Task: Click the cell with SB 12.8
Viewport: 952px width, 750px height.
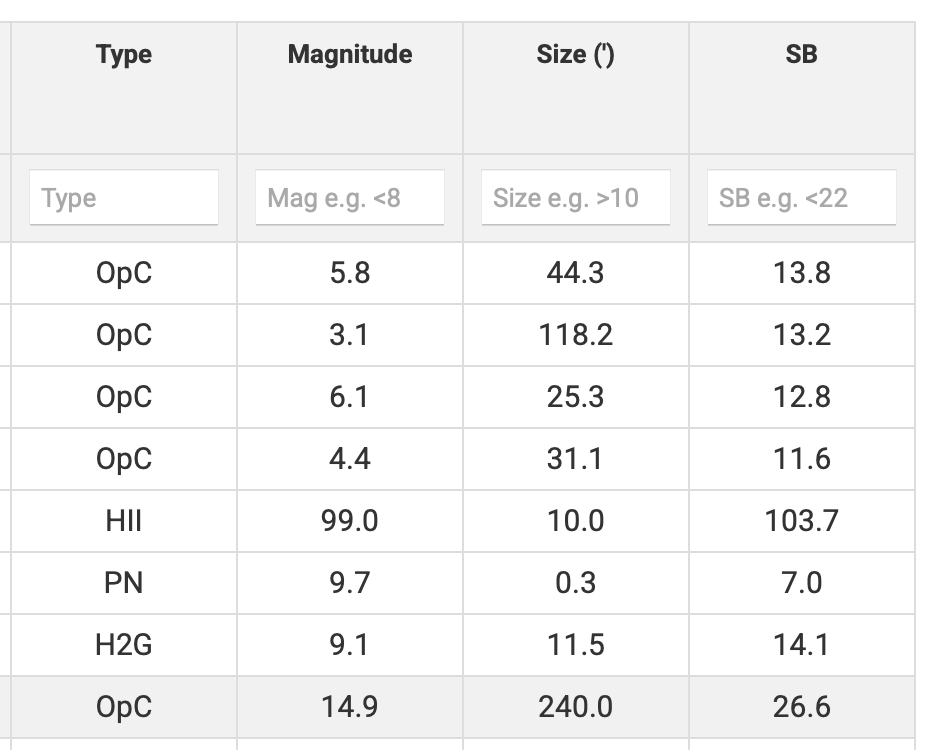Action: [x=801, y=397]
